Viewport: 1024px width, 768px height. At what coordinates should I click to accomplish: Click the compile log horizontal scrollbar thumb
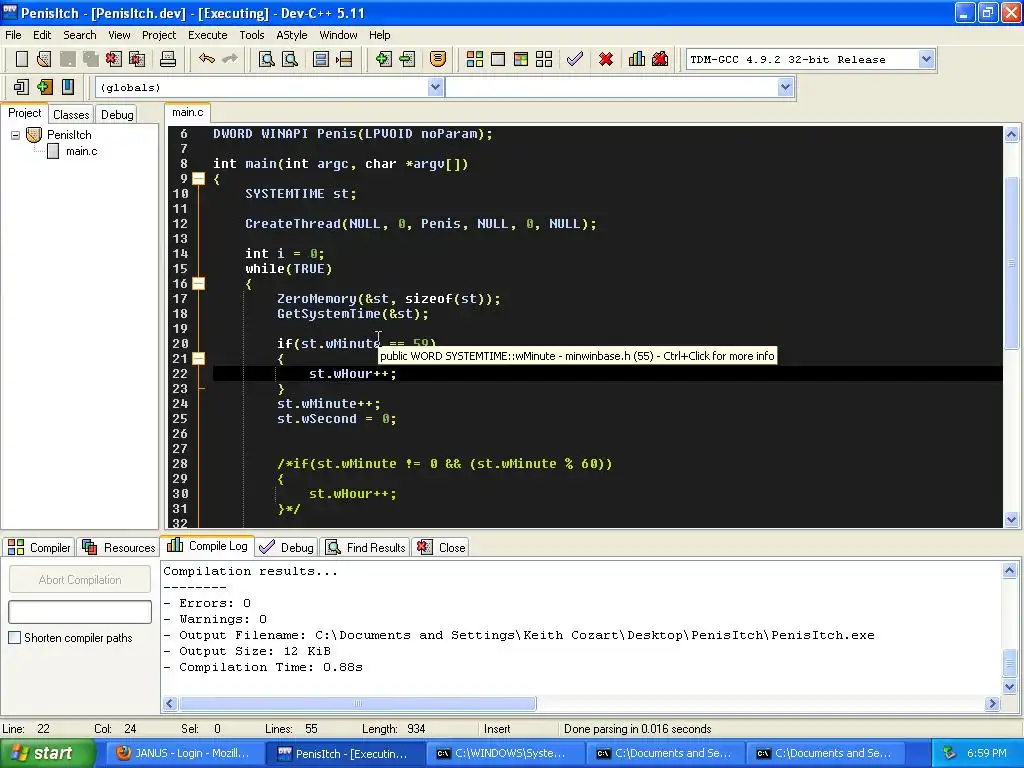358,703
